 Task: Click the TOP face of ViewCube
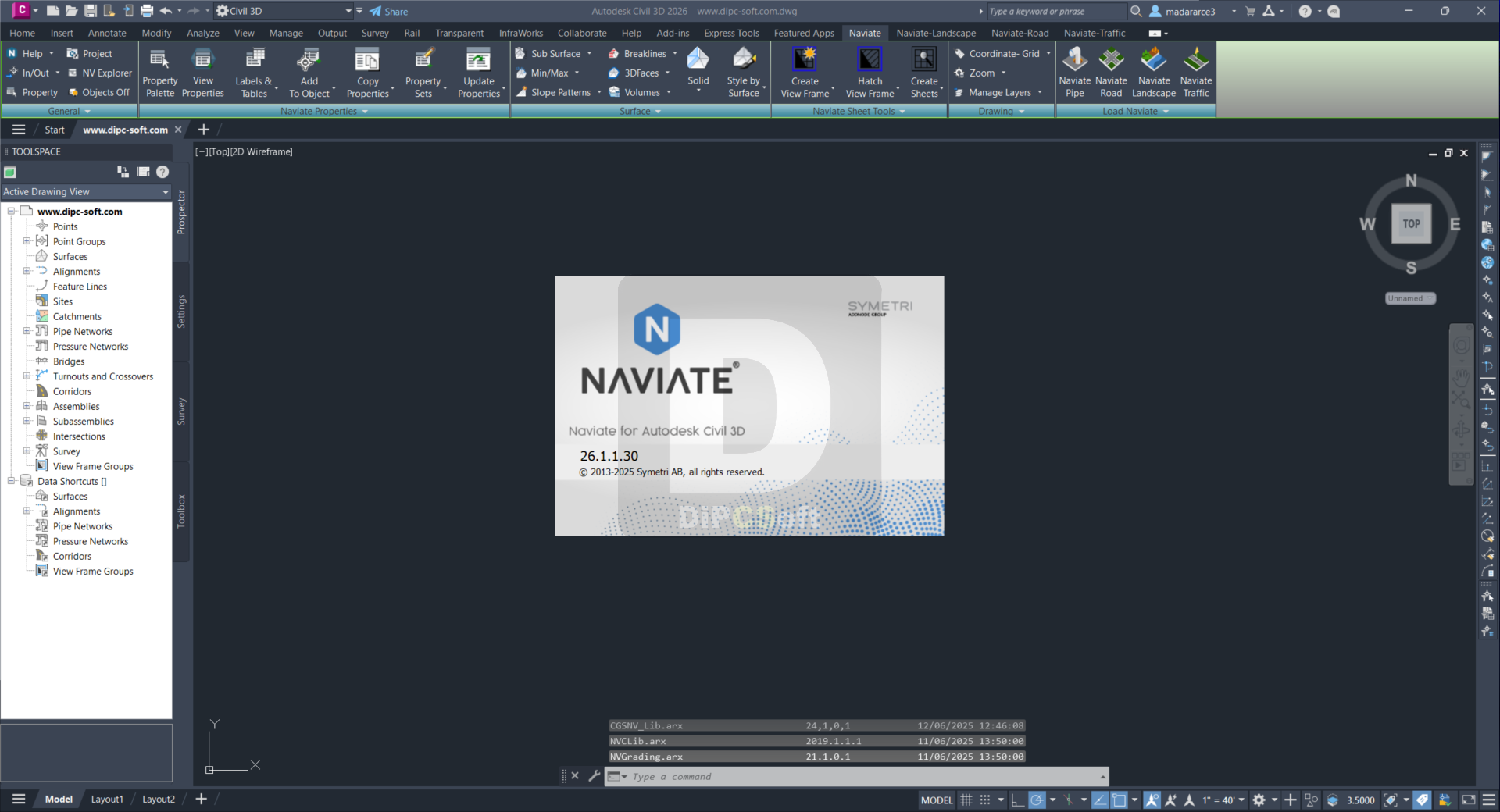click(1411, 224)
